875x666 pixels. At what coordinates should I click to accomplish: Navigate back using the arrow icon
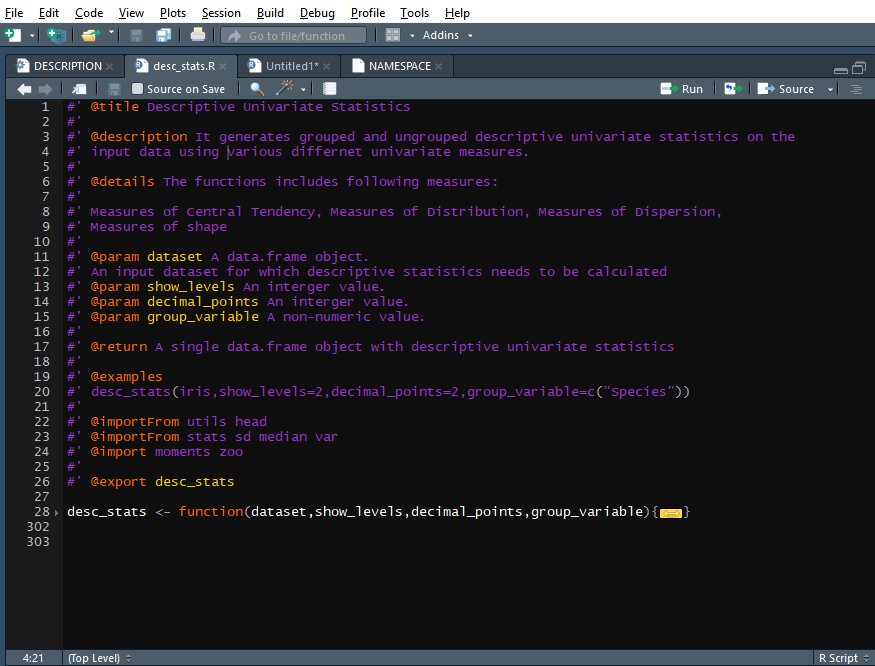coord(23,88)
